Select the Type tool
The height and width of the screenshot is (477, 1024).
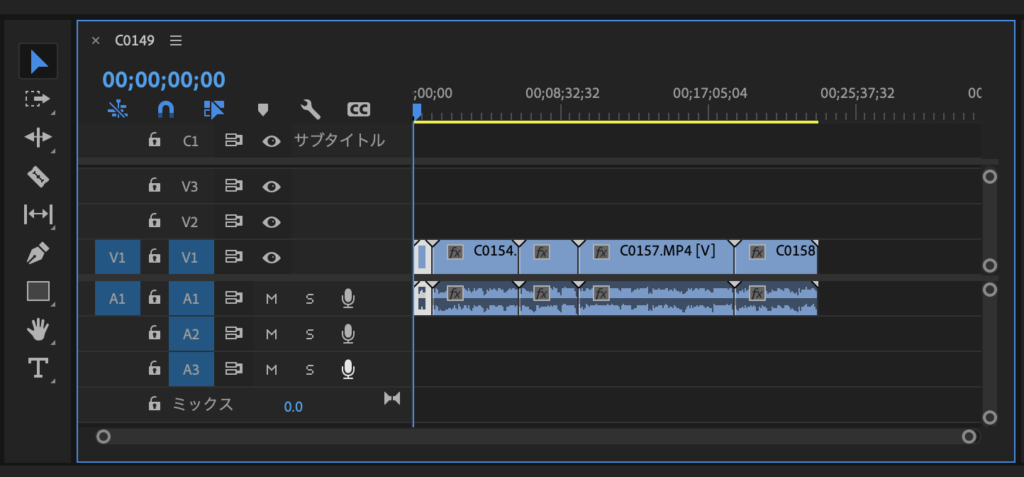(x=38, y=368)
